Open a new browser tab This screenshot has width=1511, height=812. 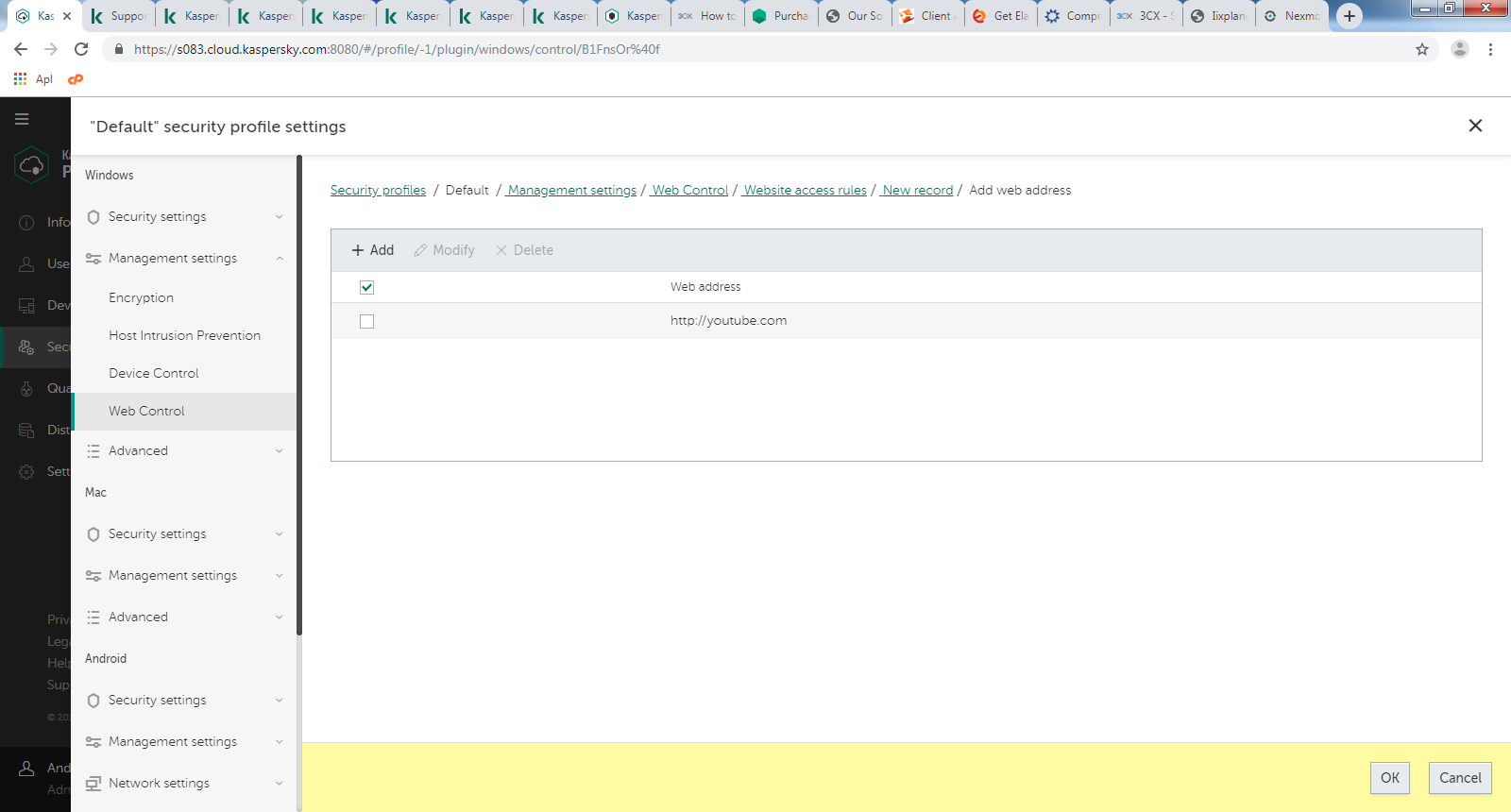point(1350,16)
